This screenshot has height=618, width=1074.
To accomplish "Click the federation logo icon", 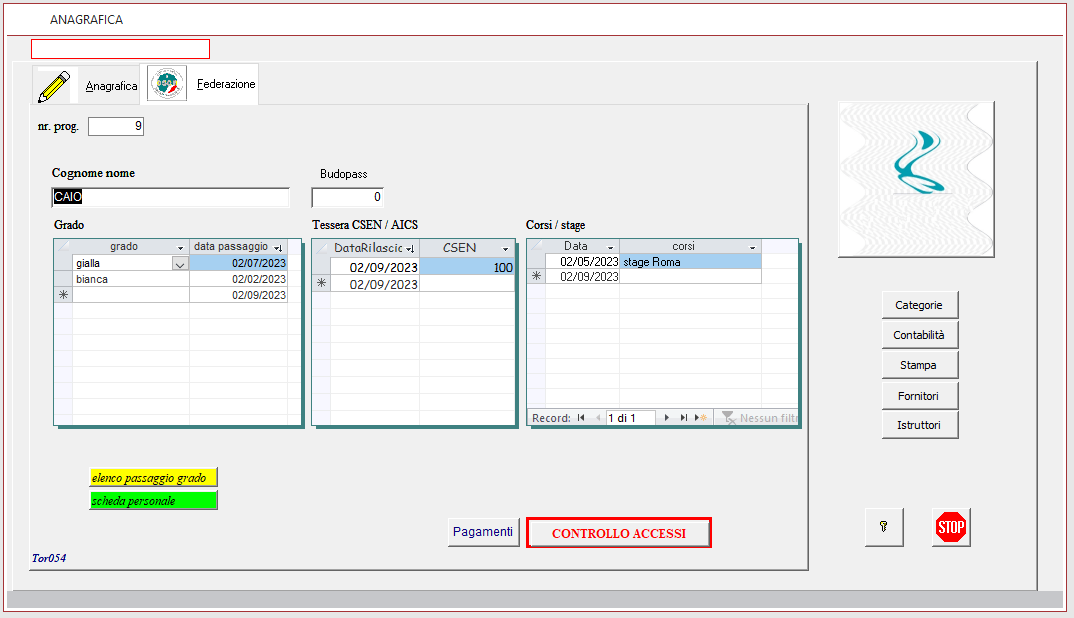I will 167,84.
